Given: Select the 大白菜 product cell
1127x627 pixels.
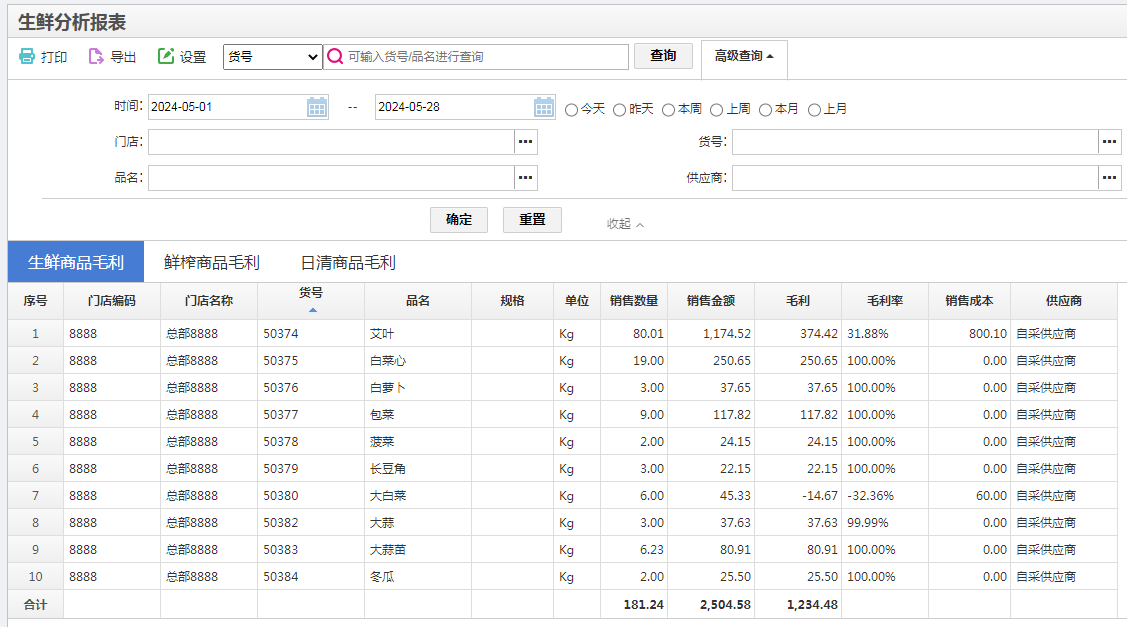Looking at the screenshot, I should click(418, 495).
